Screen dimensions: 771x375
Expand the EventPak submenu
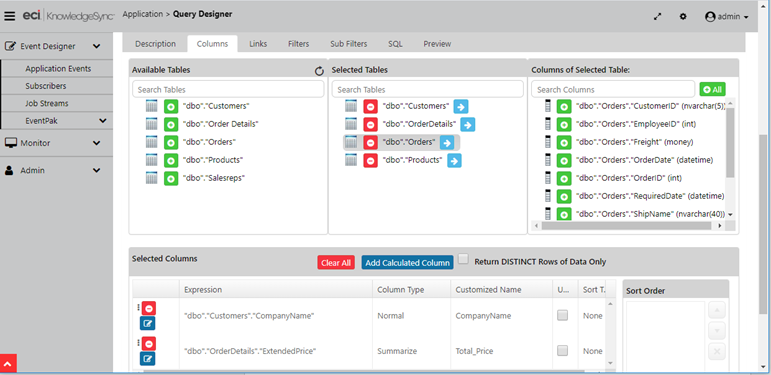102,120
